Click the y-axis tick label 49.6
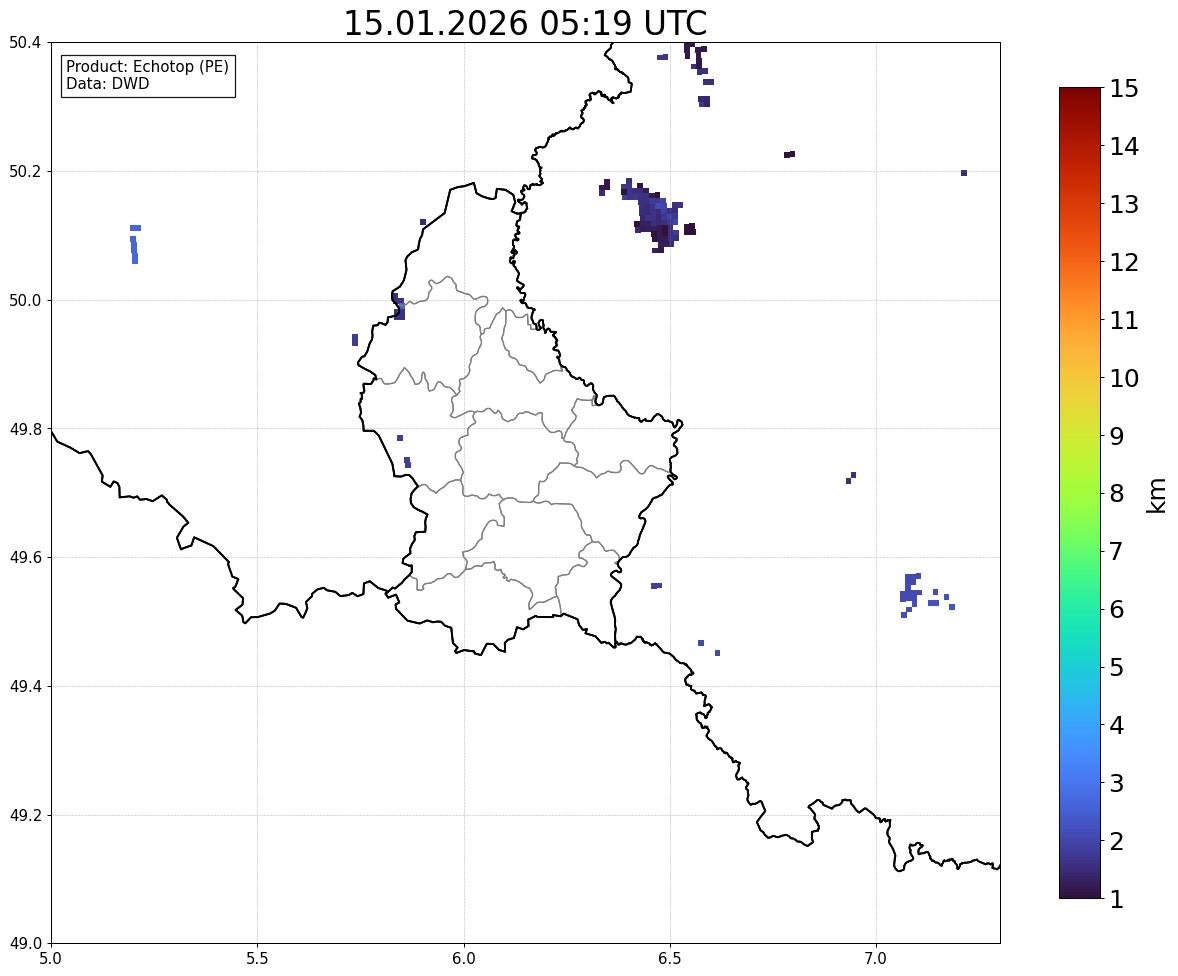The height and width of the screenshot is (976, 1178). (x=25, y=557)
